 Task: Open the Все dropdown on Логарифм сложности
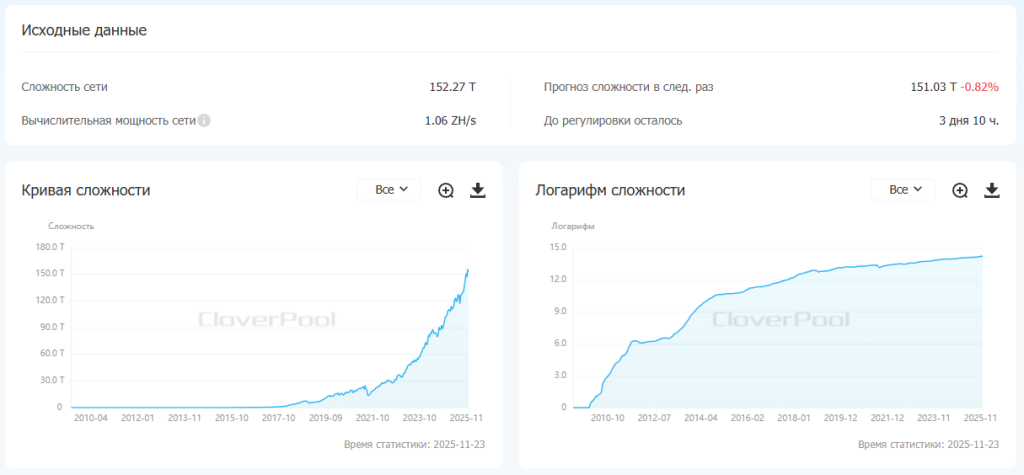(903, 190)
